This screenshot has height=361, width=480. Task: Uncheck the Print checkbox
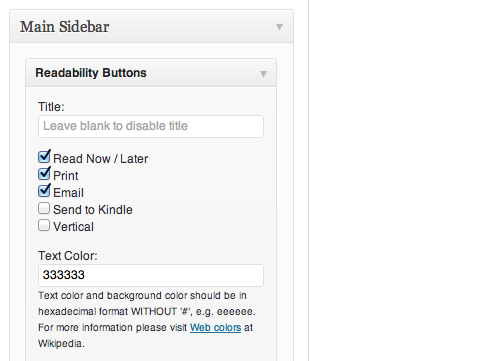pos(44,173)
